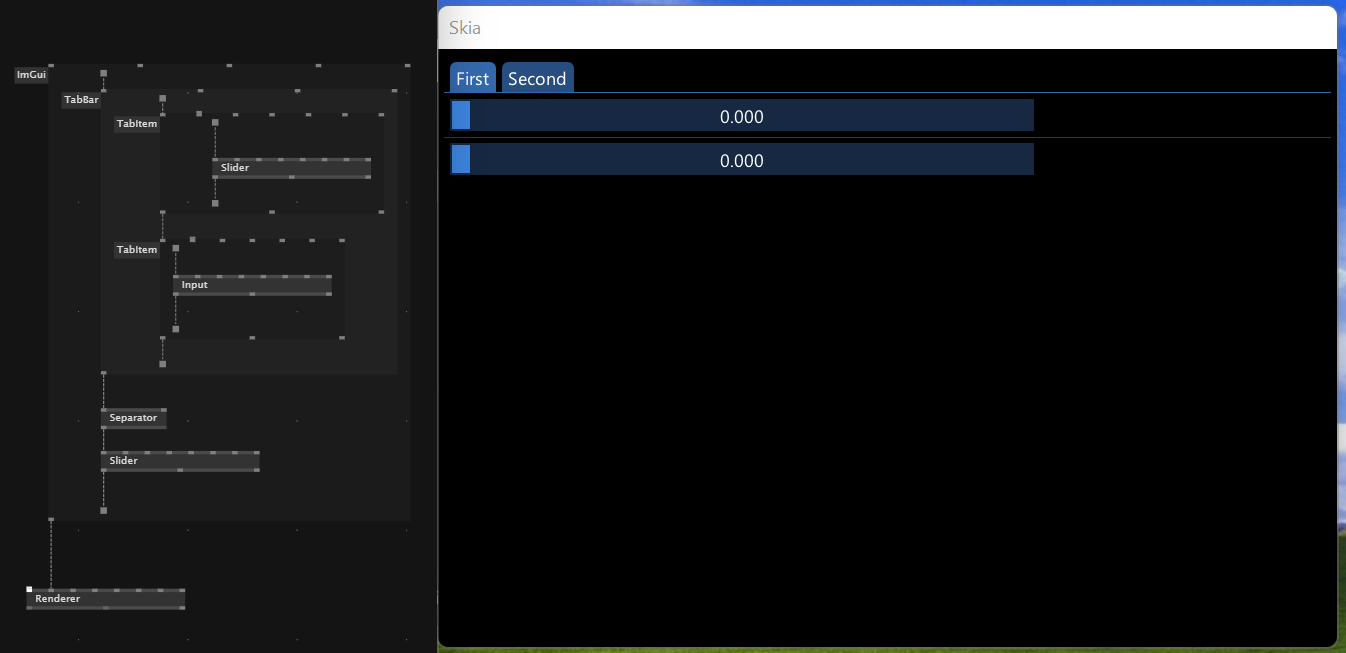Viewport: 1346px width, 653px height.
Task: Select the ImGui region label in the patch
Action: pos(31,75)
